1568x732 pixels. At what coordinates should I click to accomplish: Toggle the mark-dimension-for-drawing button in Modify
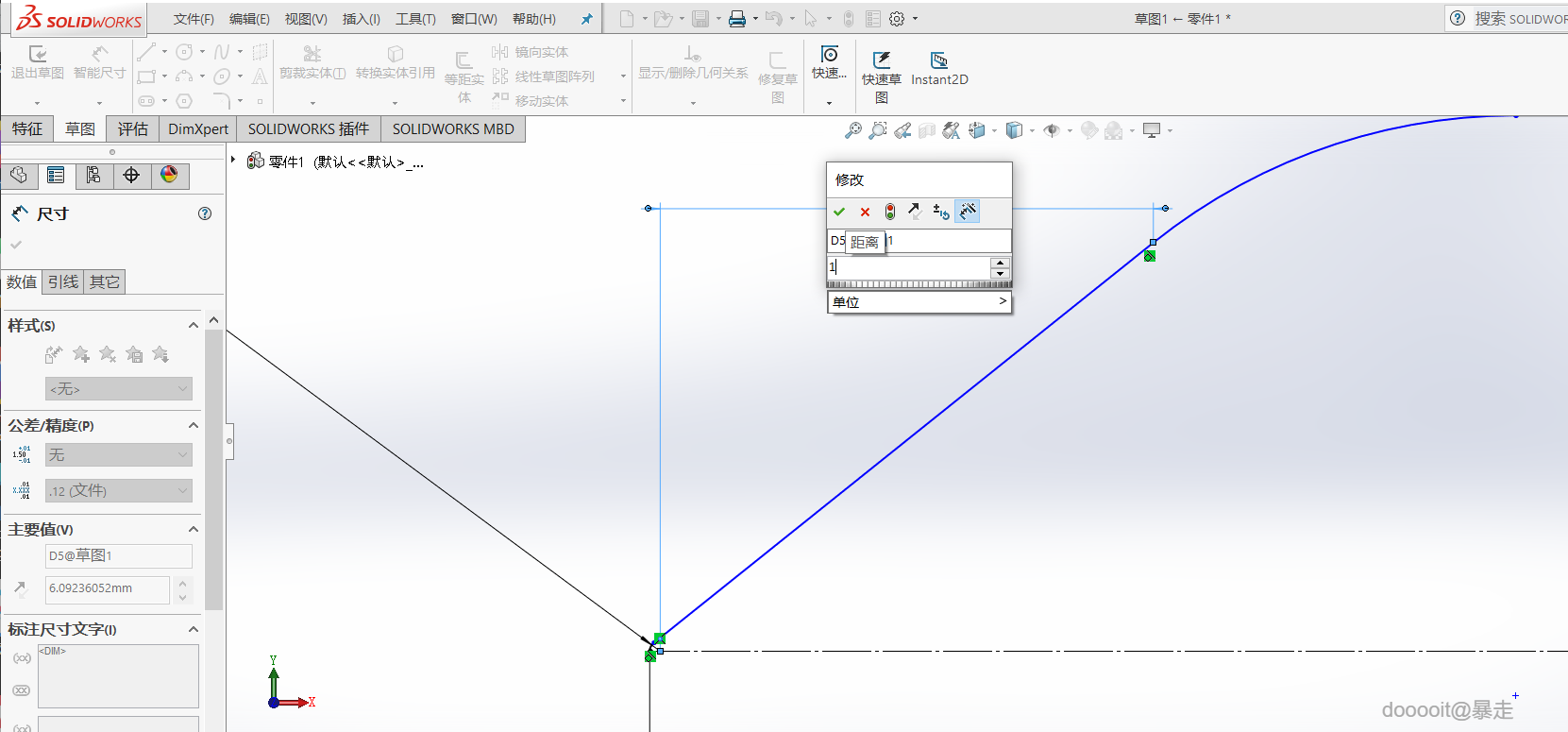(968, 212)
